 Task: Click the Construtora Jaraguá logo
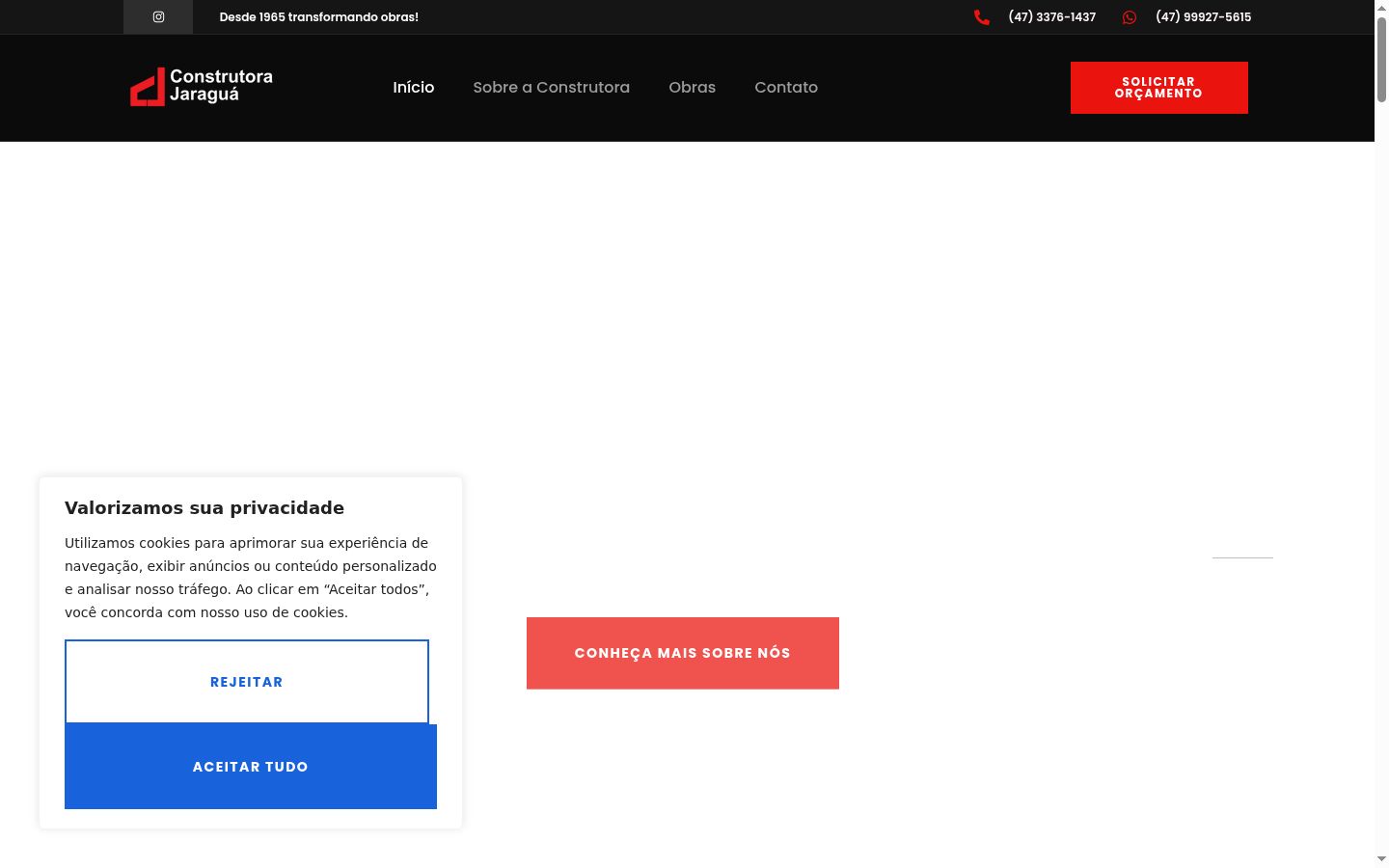[x=202, y=87]
